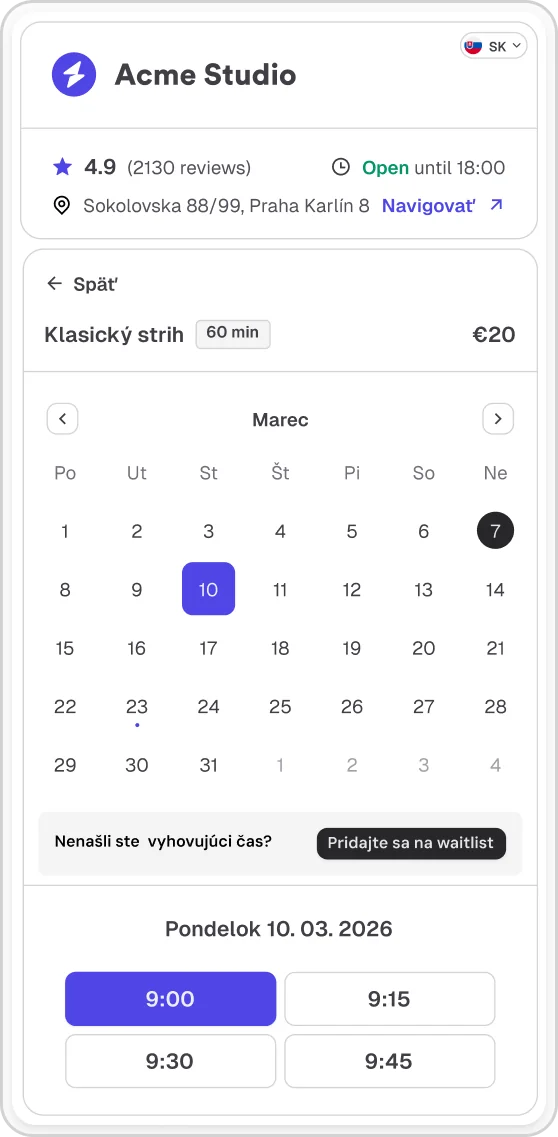Go to previous month with left chevron

(62, 418)
